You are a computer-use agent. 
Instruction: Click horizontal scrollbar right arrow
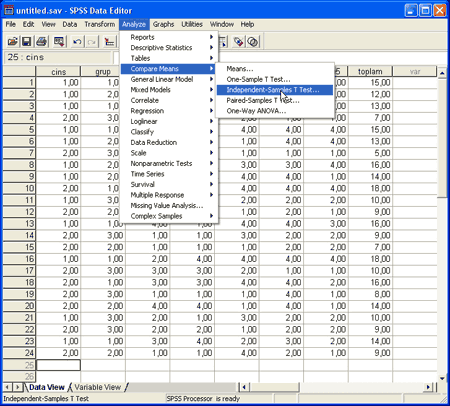pyautogui.click(x=429, y=387)
